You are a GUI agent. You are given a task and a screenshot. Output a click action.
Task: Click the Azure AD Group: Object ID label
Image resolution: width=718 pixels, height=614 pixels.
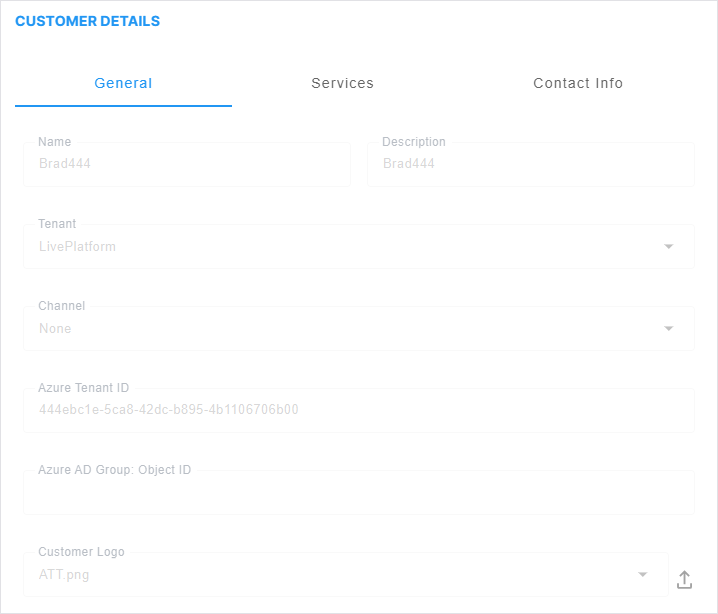pos(115,470)
